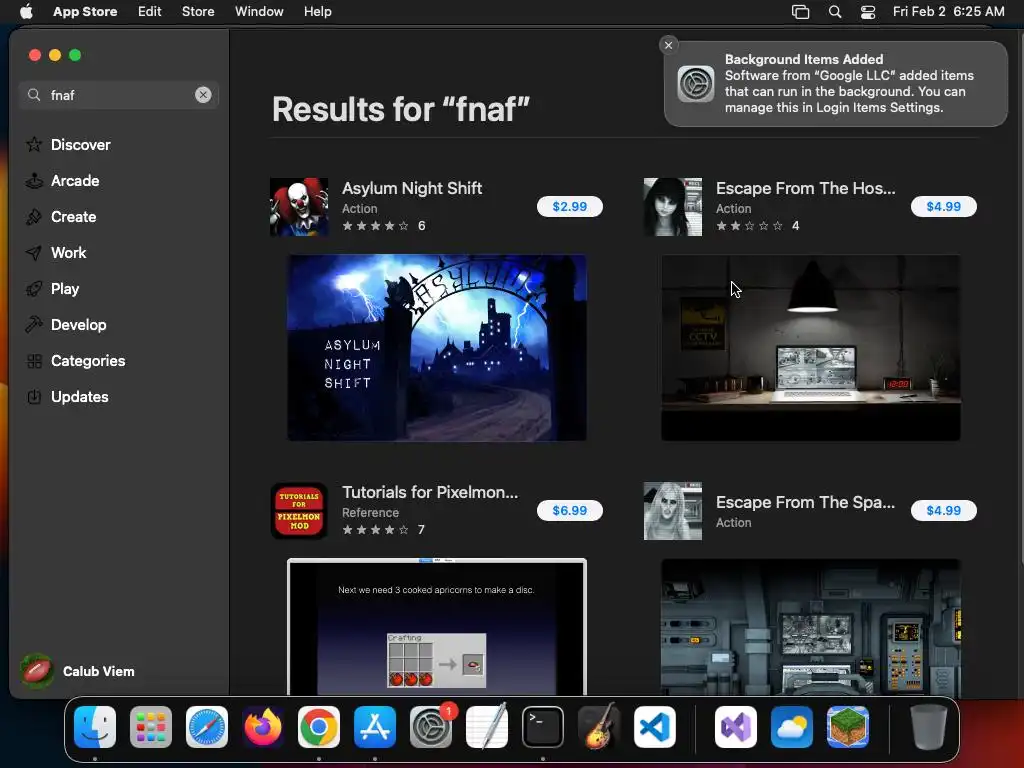Screen dimensions: 1024x768
Task: Clear the fnaf search text
Action: [203, 95]
